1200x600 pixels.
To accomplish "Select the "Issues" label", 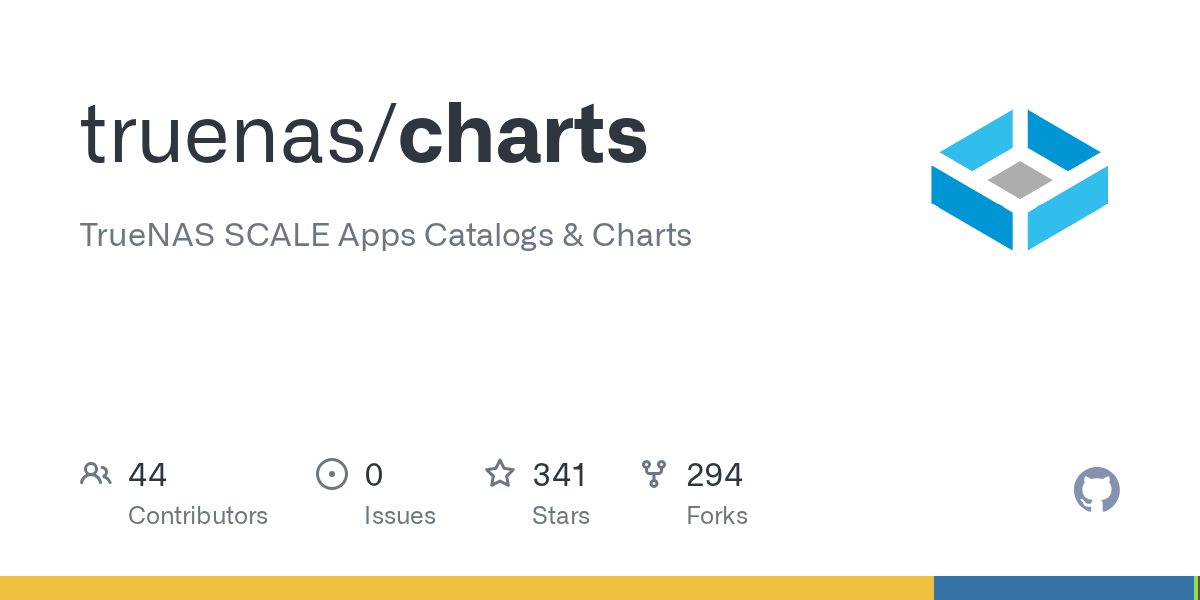I will click(400, 516).
